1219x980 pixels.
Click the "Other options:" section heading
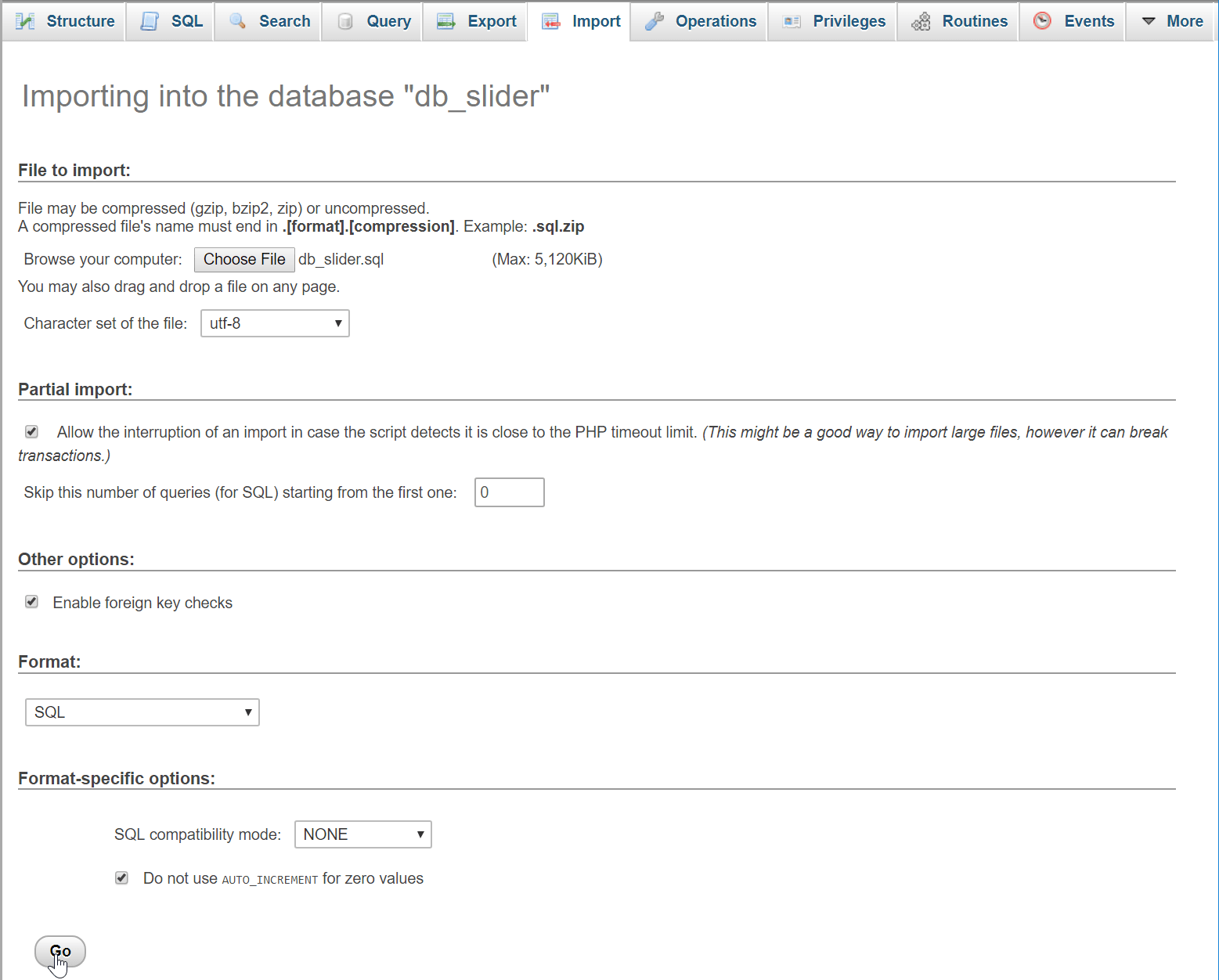pos(76,560)
